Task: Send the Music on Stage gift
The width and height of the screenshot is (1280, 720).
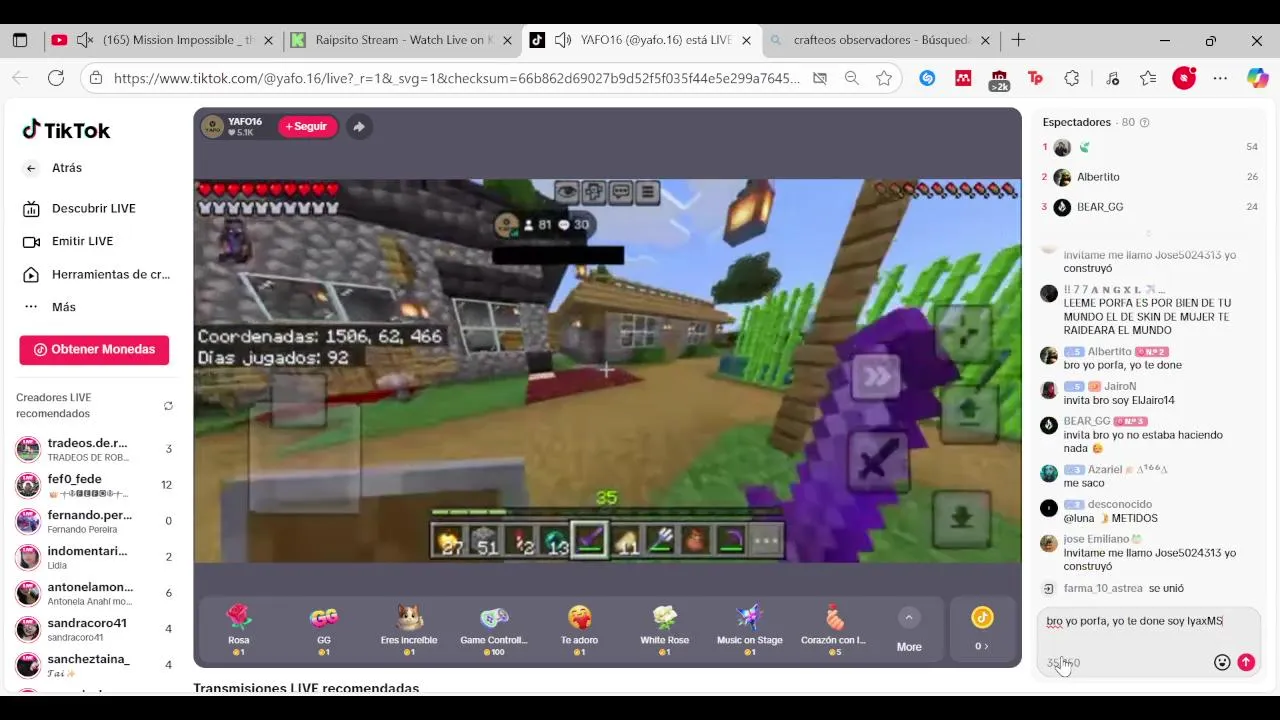Action: pos(750,631)
